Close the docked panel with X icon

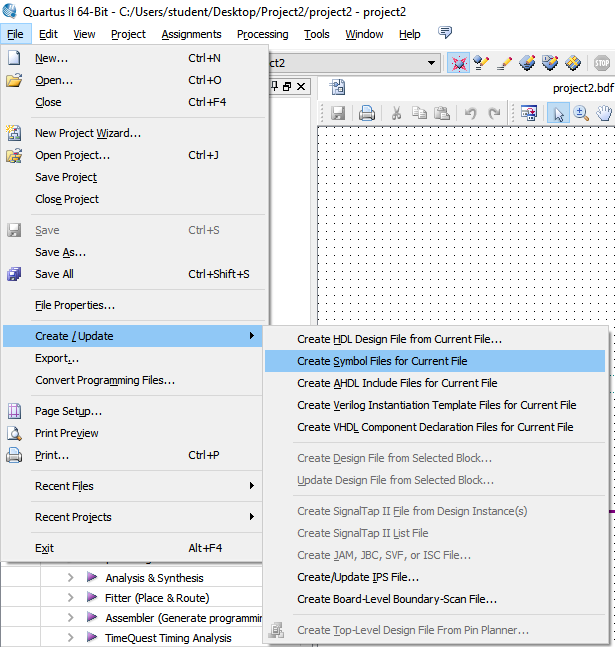click(x=301, y=87)
